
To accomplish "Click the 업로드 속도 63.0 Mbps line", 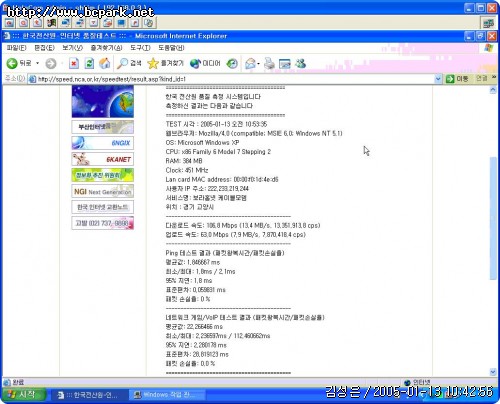I will pos(235,235).
